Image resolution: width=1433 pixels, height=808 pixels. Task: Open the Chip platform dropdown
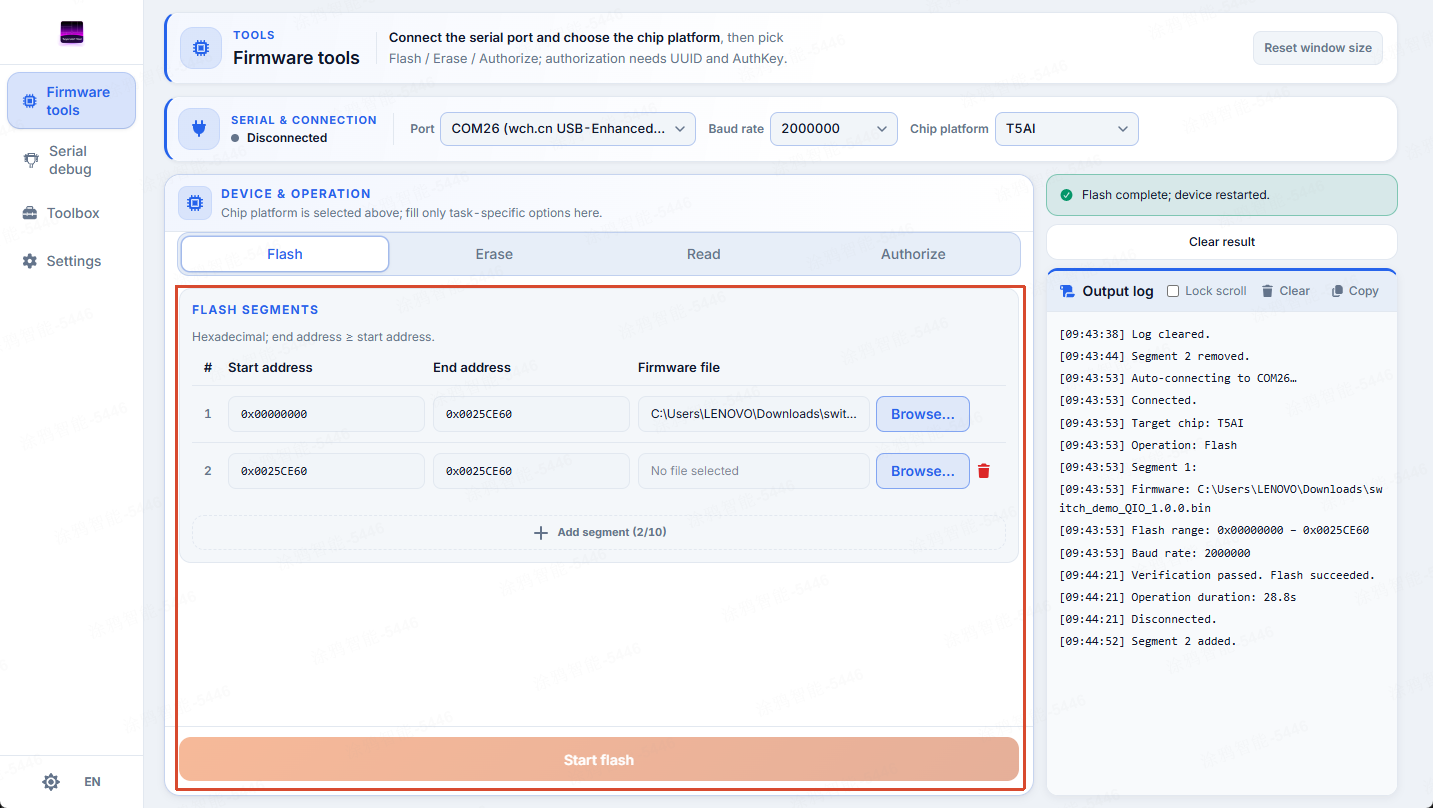(1066, 129)
